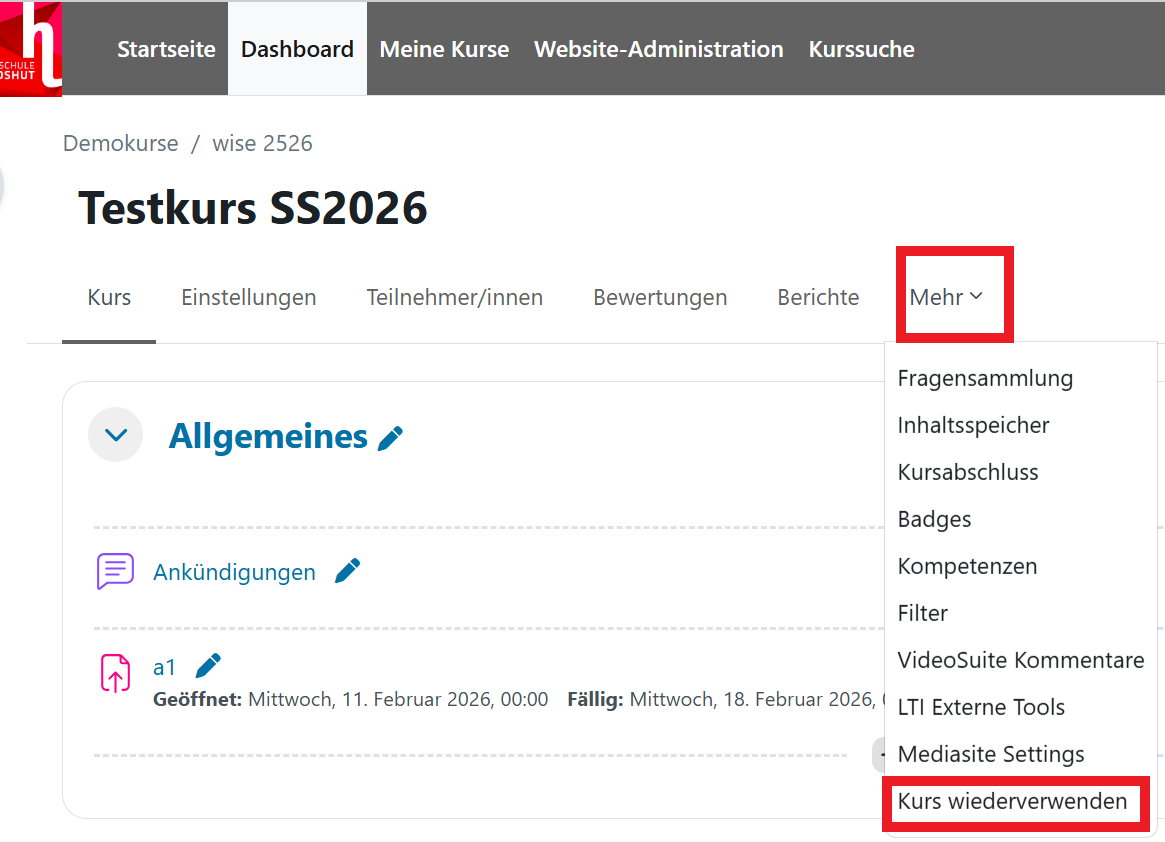The width and height of the screenshot is (1165, 842).
Task: Click the Hochschule Landshut logo
Action: click(31, 48)
